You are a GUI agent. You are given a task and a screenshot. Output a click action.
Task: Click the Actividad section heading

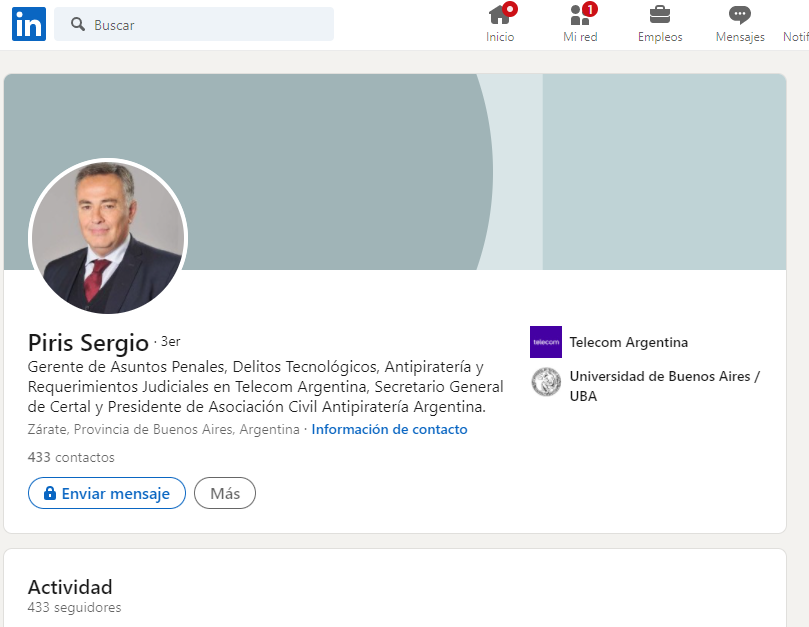tap(70, 587)
